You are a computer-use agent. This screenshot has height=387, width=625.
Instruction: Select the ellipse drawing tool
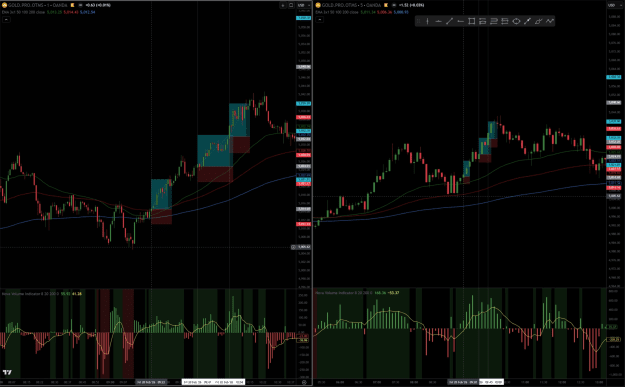(516, 22)
